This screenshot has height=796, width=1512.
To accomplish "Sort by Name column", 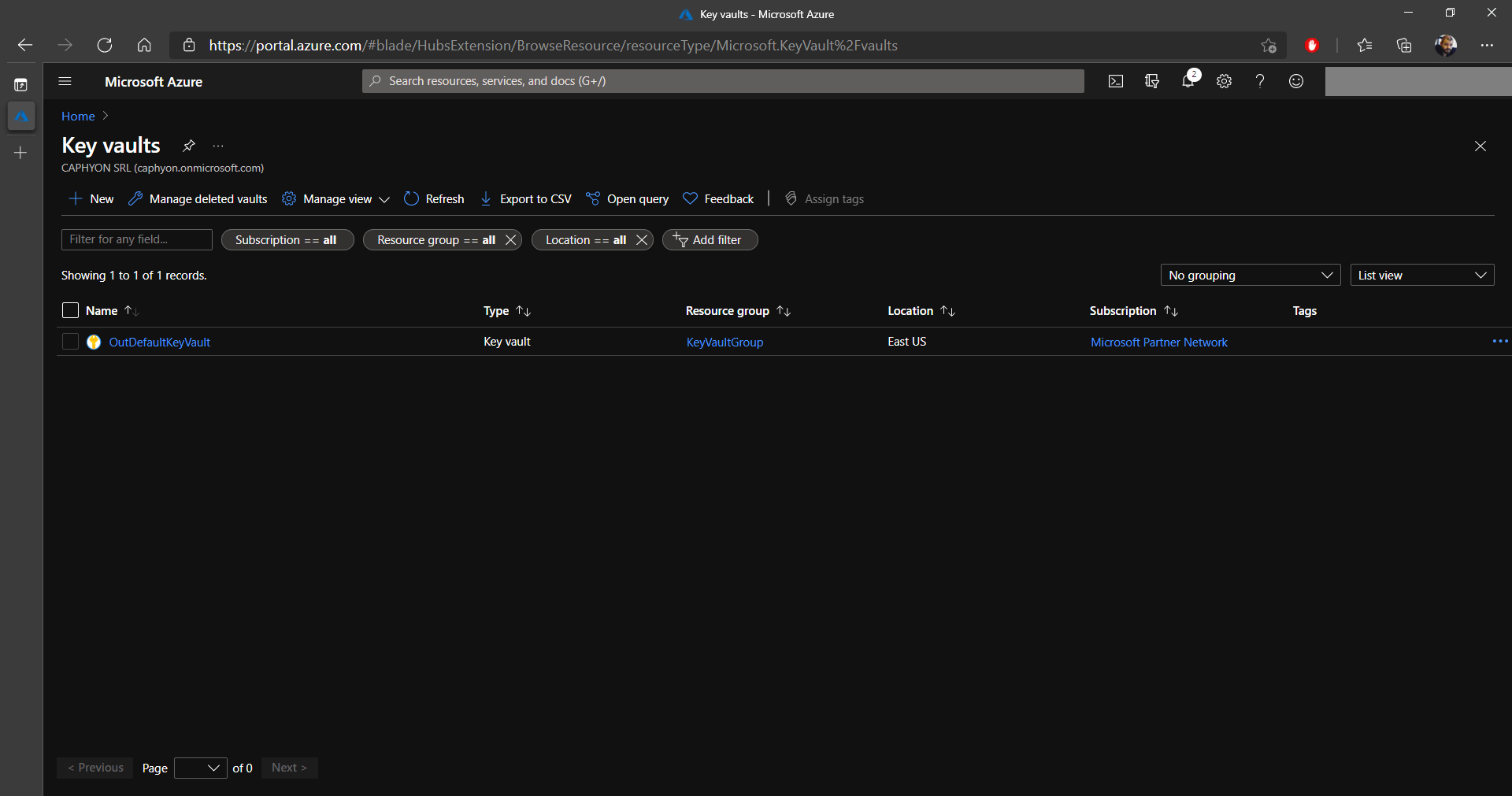I will pyautogui.click(x=112, y=311).
